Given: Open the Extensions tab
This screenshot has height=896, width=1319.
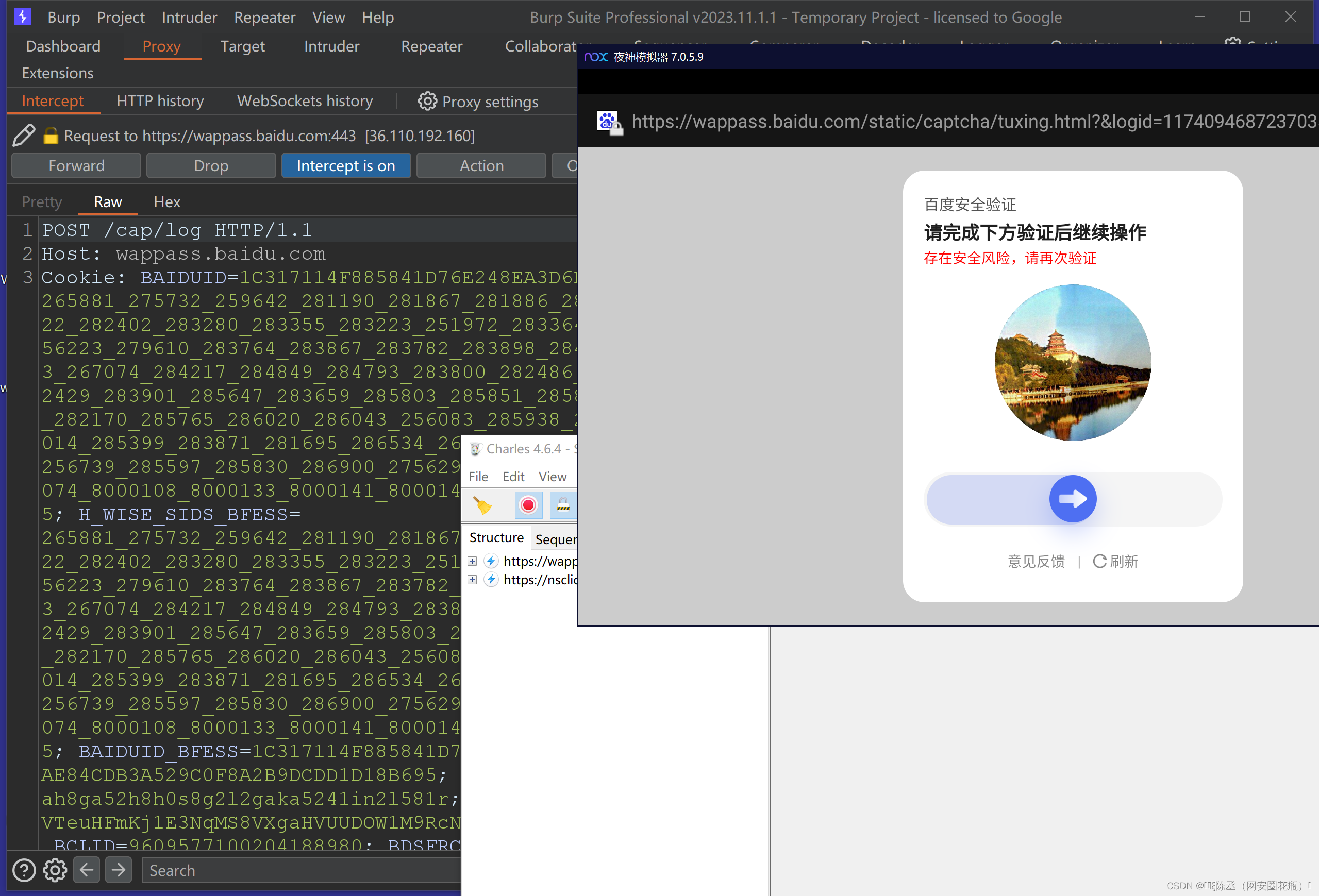Looking at the screenshot, I should pyautogui.click(x=57, y=73).
